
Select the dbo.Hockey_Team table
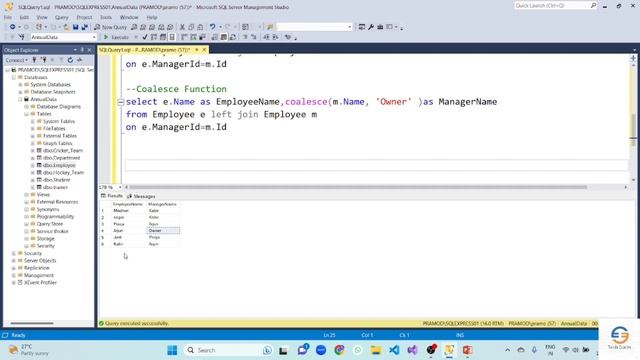tap(63, 173)
